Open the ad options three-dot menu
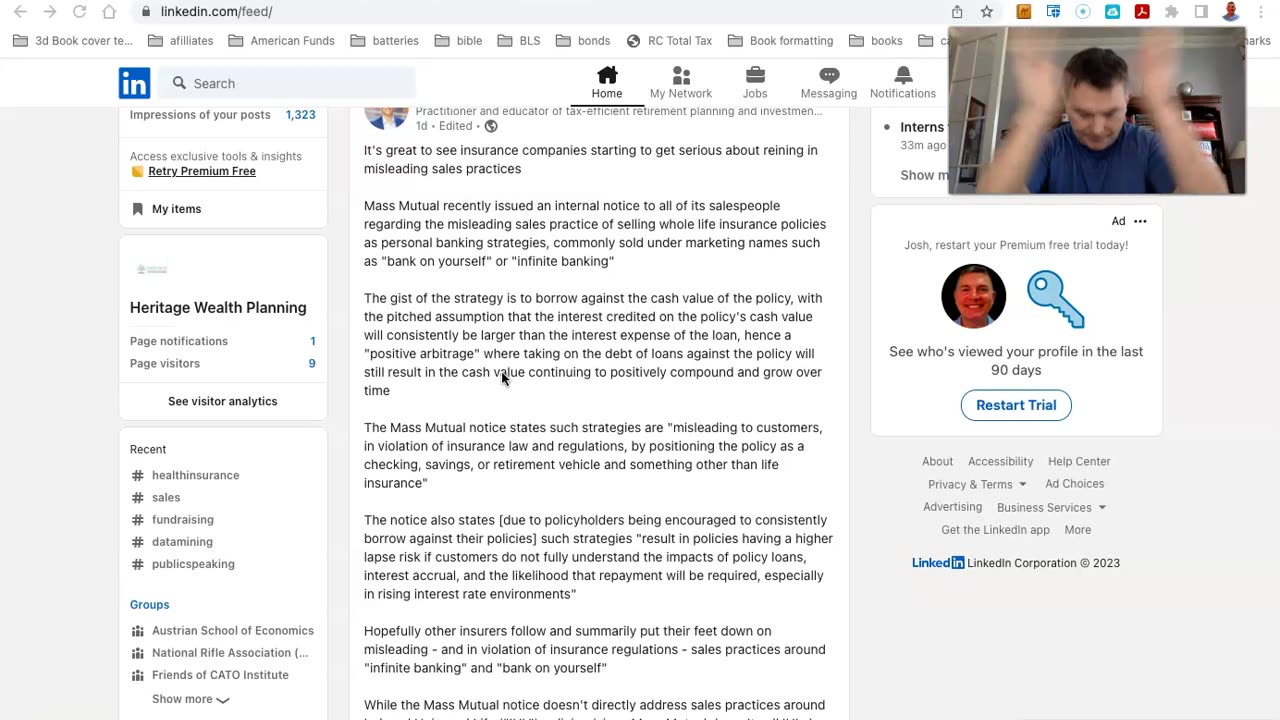 coord(1140,221)
